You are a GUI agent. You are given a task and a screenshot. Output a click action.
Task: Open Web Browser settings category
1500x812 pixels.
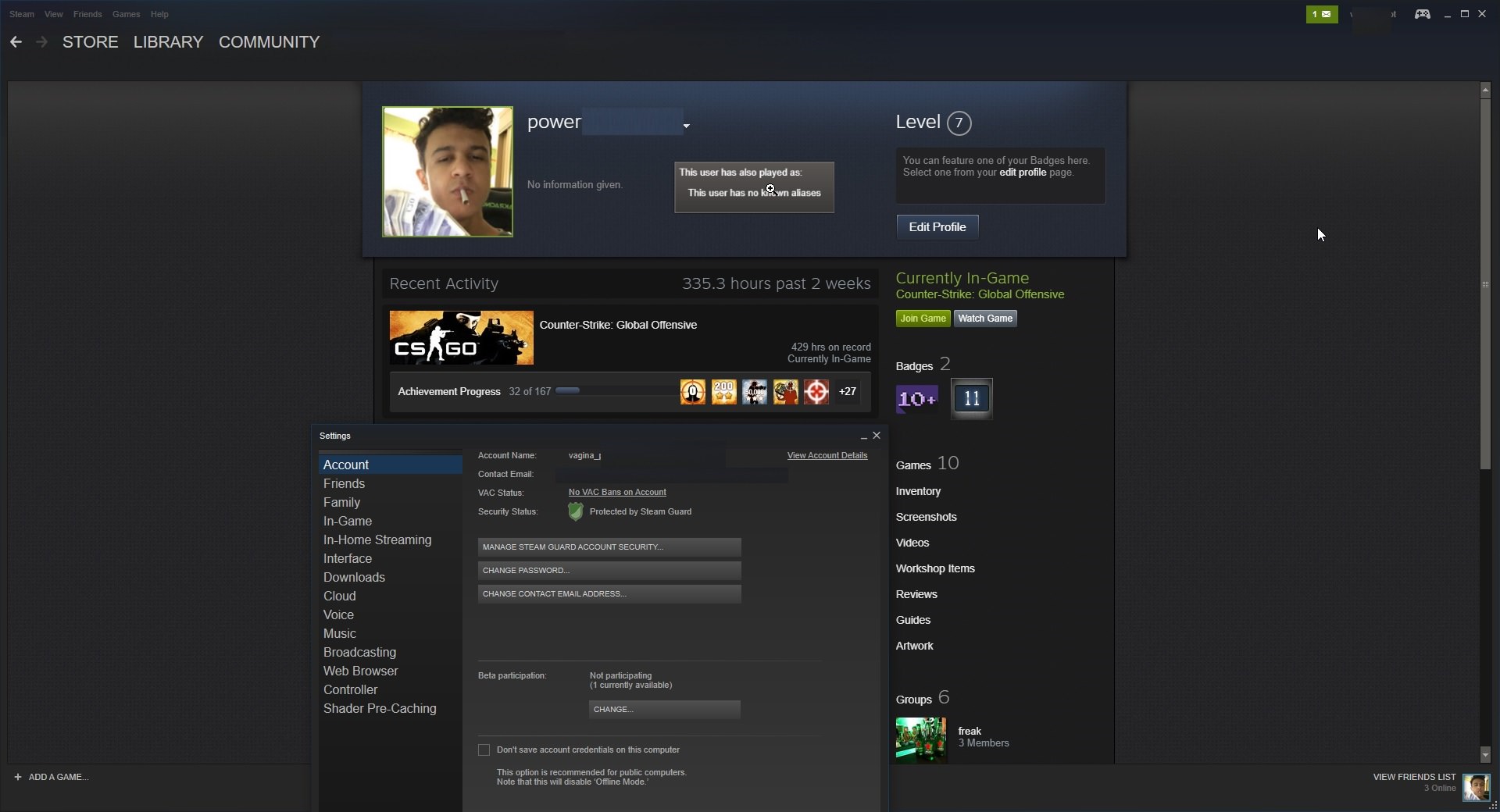tap(391, 671)
